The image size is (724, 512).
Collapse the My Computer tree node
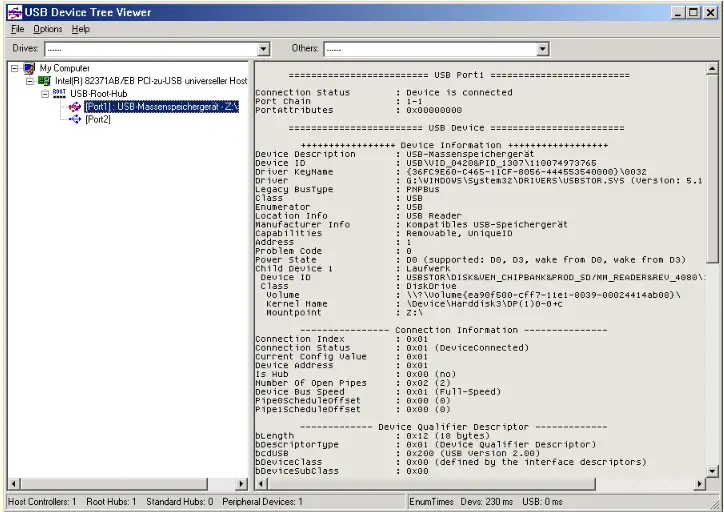click(15, 68)
